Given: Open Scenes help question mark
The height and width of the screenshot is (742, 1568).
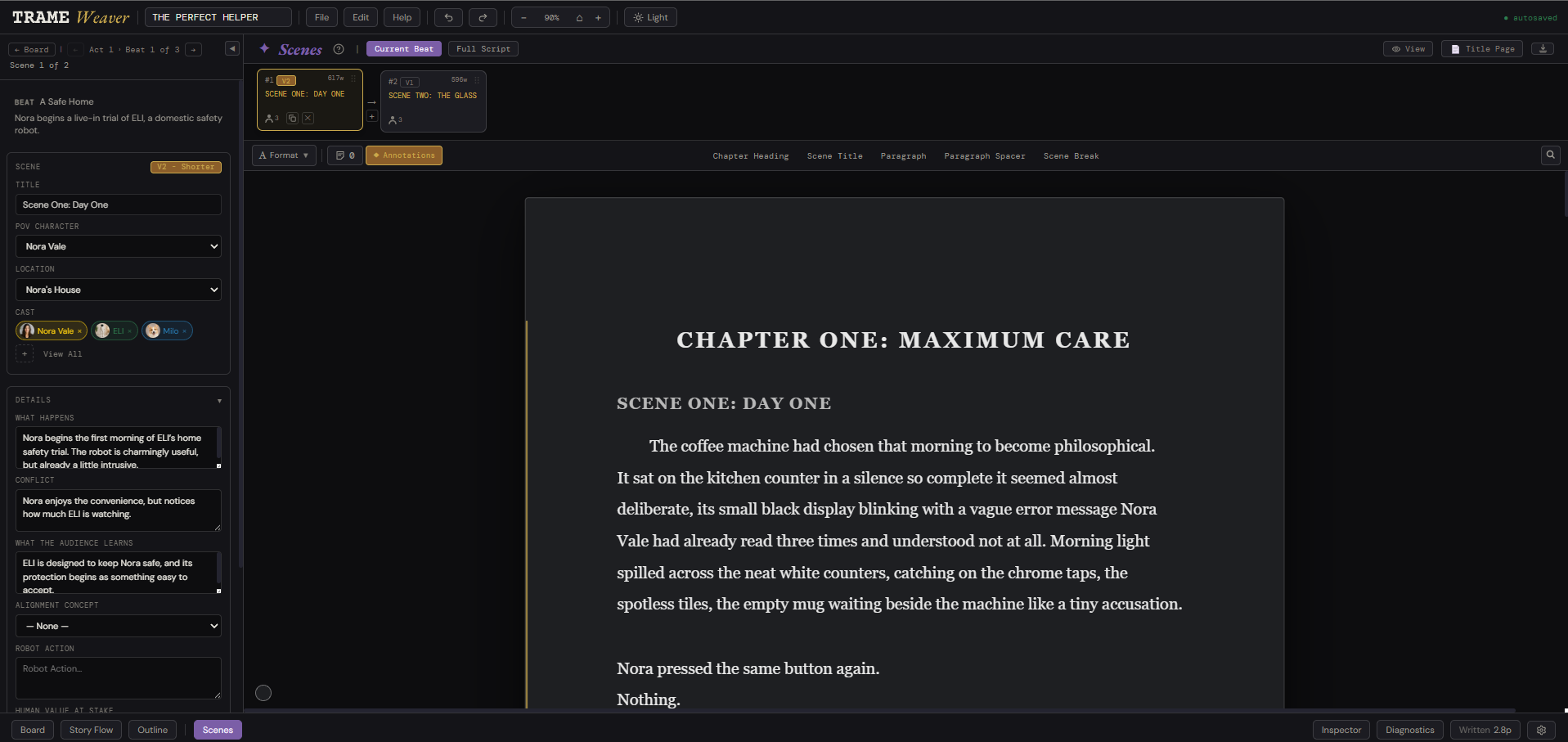Looking at the screenshot, I should click(x=339, y=49).
